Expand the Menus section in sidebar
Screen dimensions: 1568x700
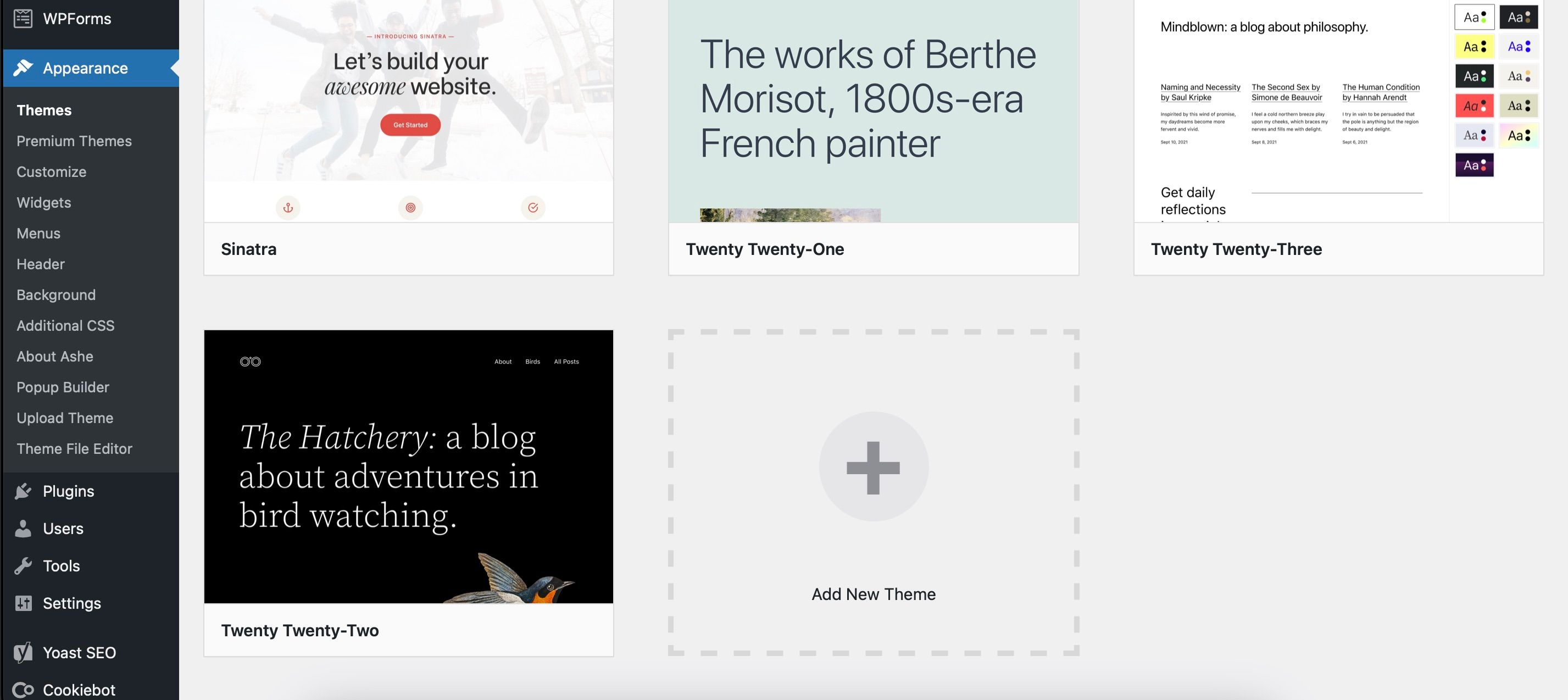[x=38, y=233]
